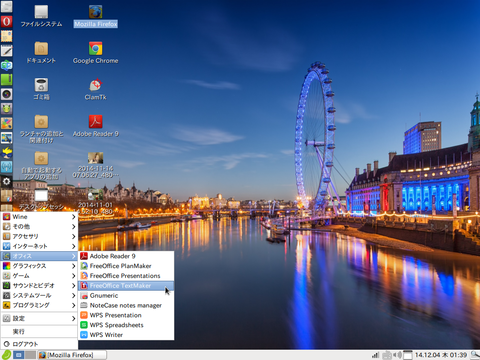Launch the yellow-haired mascot dock icon
This screenshot has height=360, width=480.
click(6, 152)
